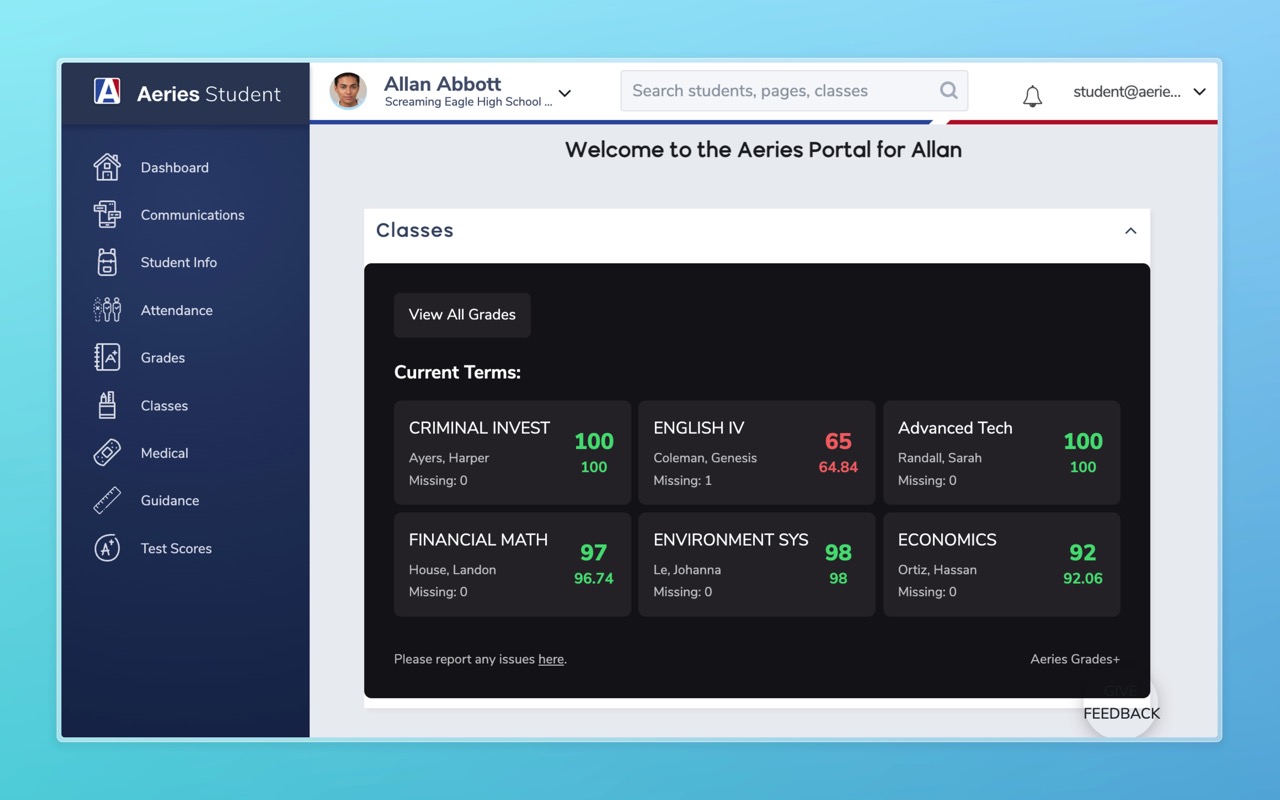Open the FINANCIAL MATH class card
Image resolution: width=1280 pixels, height=800 pixels.
512,564
